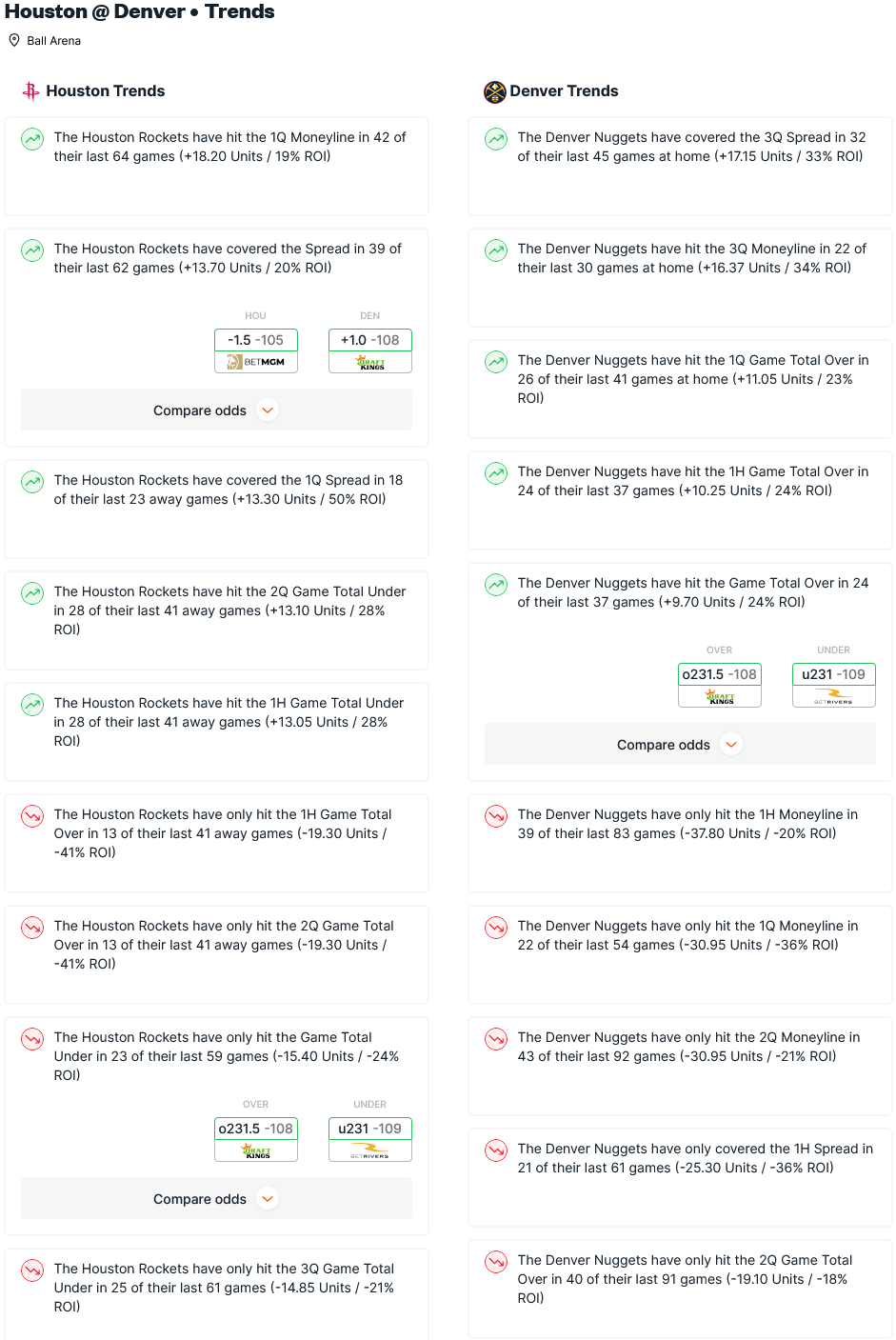Click the green uptrend icon beside Houston 1Q Moneyline trend
Image resolution: width=896 pixels, height=1340 pixels.
pos(32,139)
